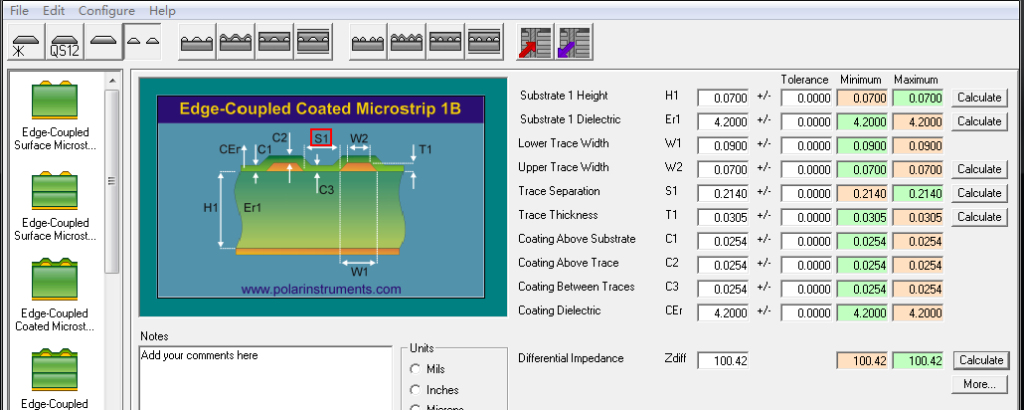This screenshot has height=410, width=1024.
Task: Open the Help menu
Action: click(x=162, y=10)
